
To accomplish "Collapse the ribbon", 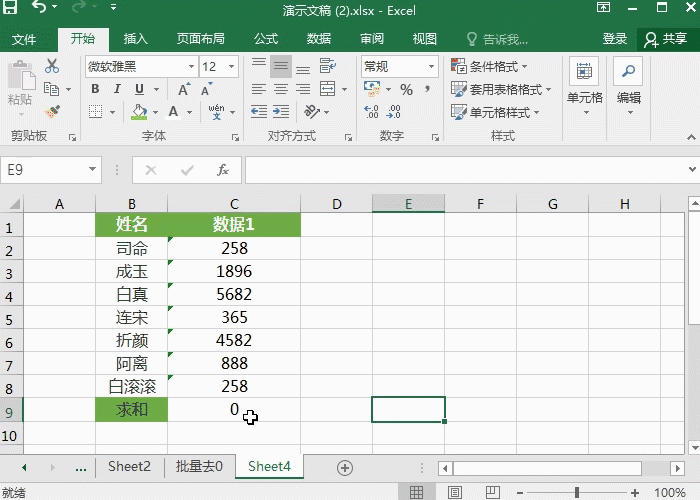I will [691, 137].
